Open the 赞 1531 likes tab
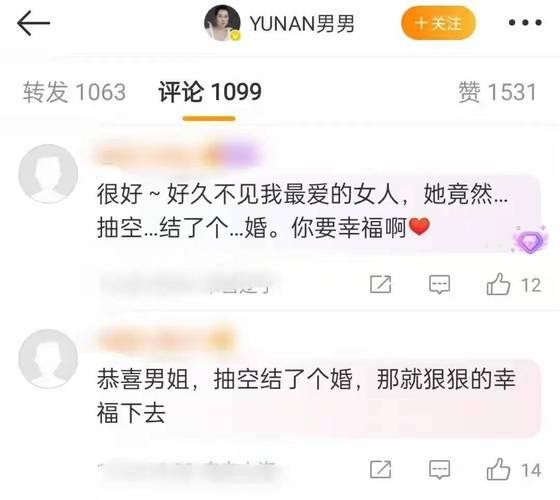The height and width of the screenshot is (500, 560). (x=498, y=92)
